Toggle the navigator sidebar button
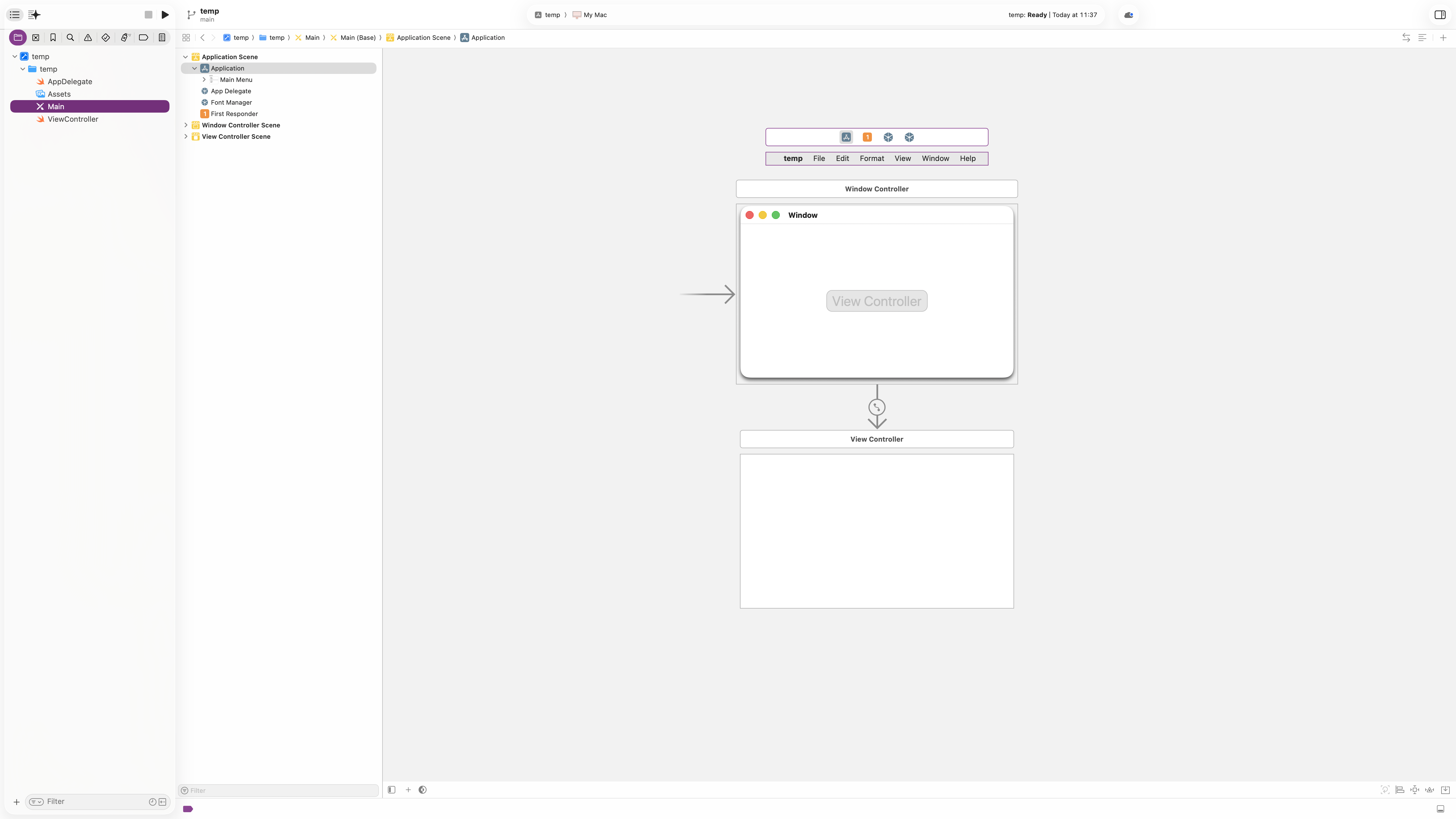 click(x=15, y=15)
